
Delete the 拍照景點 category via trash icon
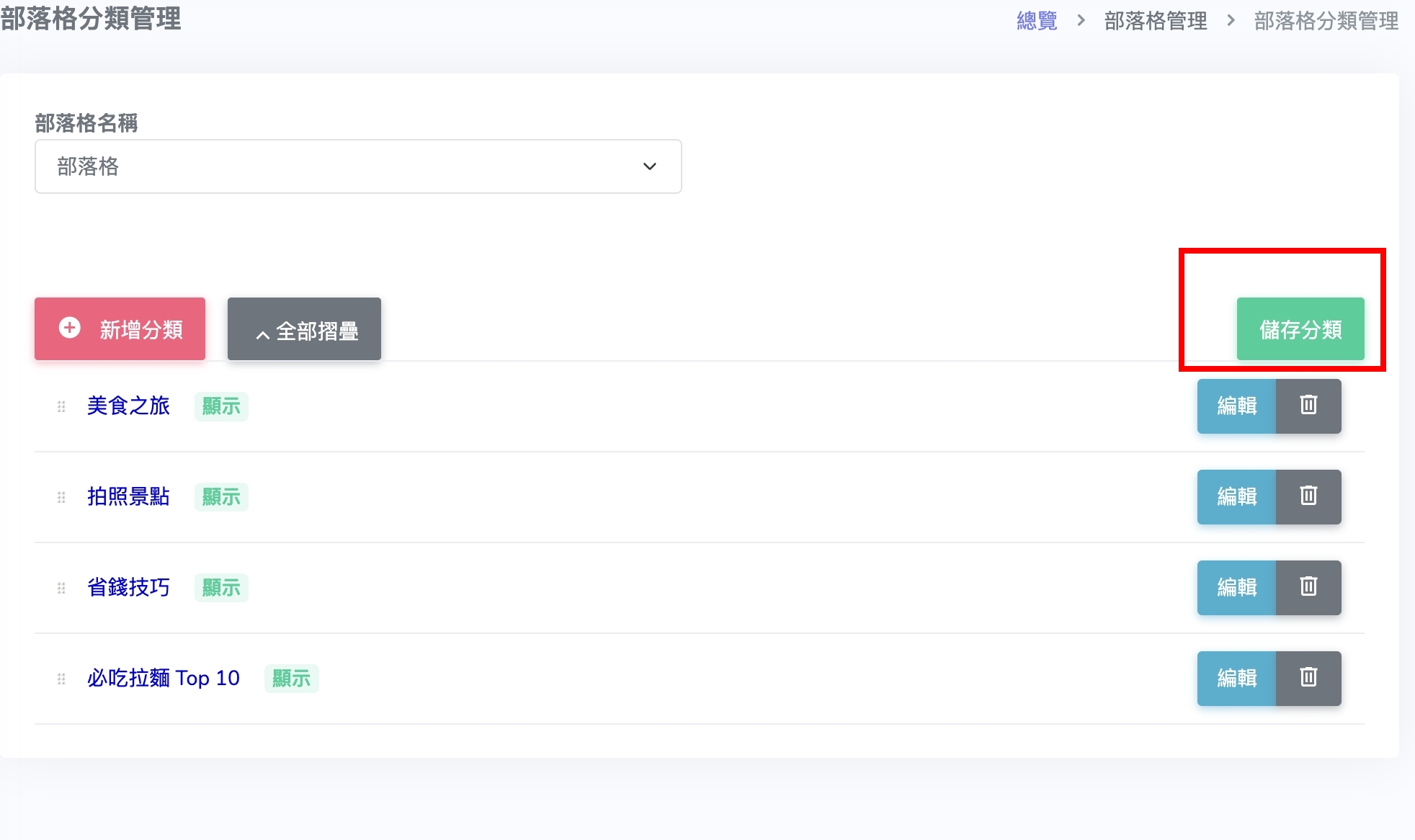(1308, 496)
